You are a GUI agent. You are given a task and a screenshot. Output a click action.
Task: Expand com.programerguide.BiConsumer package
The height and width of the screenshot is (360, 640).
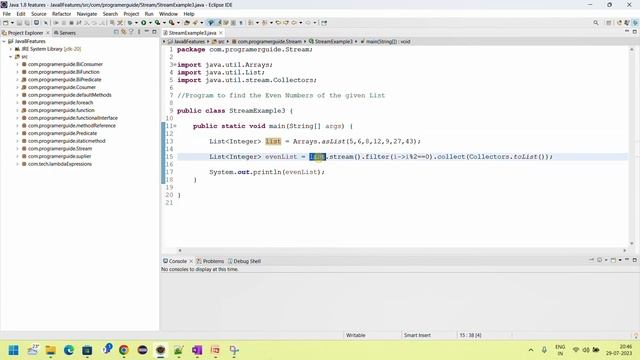(x=18, y=64)
